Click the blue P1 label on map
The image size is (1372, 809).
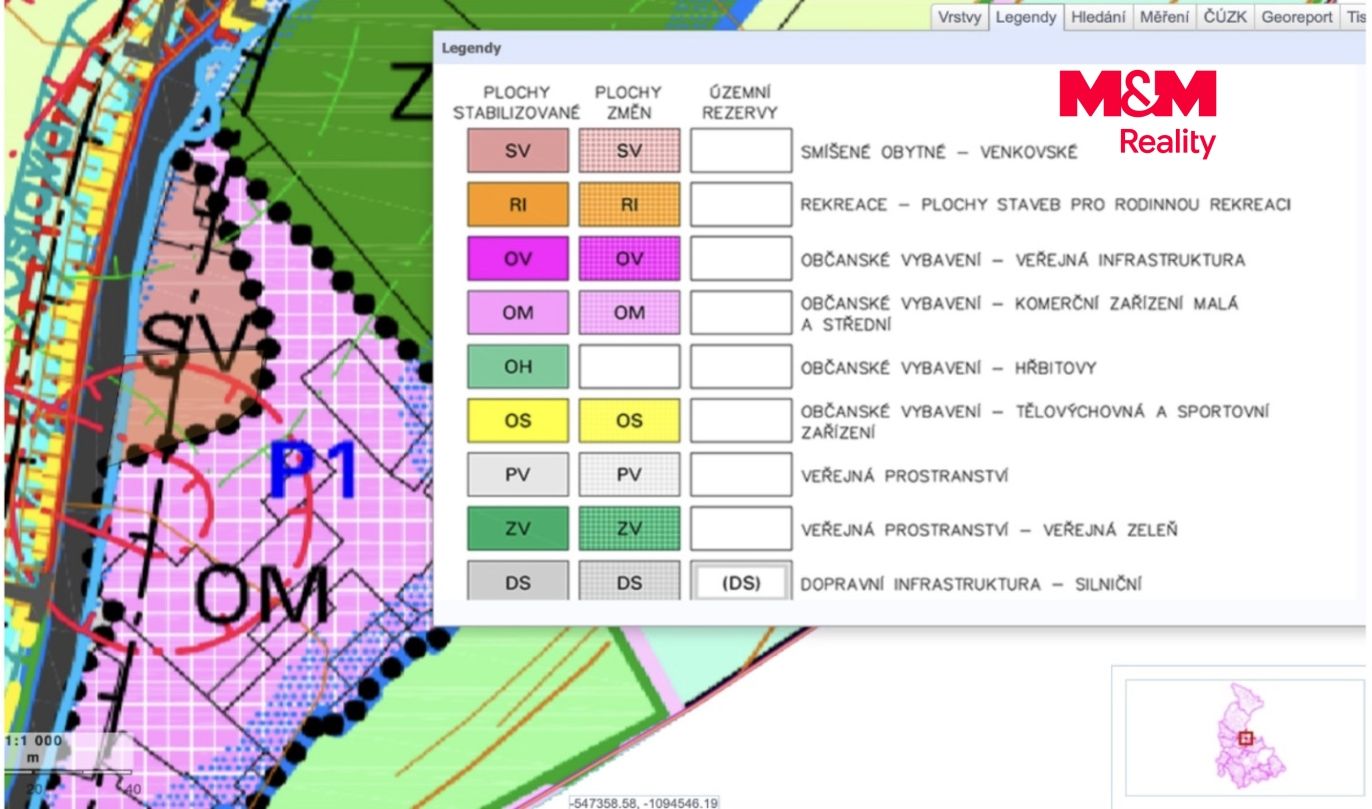click(x=313, y=470)
